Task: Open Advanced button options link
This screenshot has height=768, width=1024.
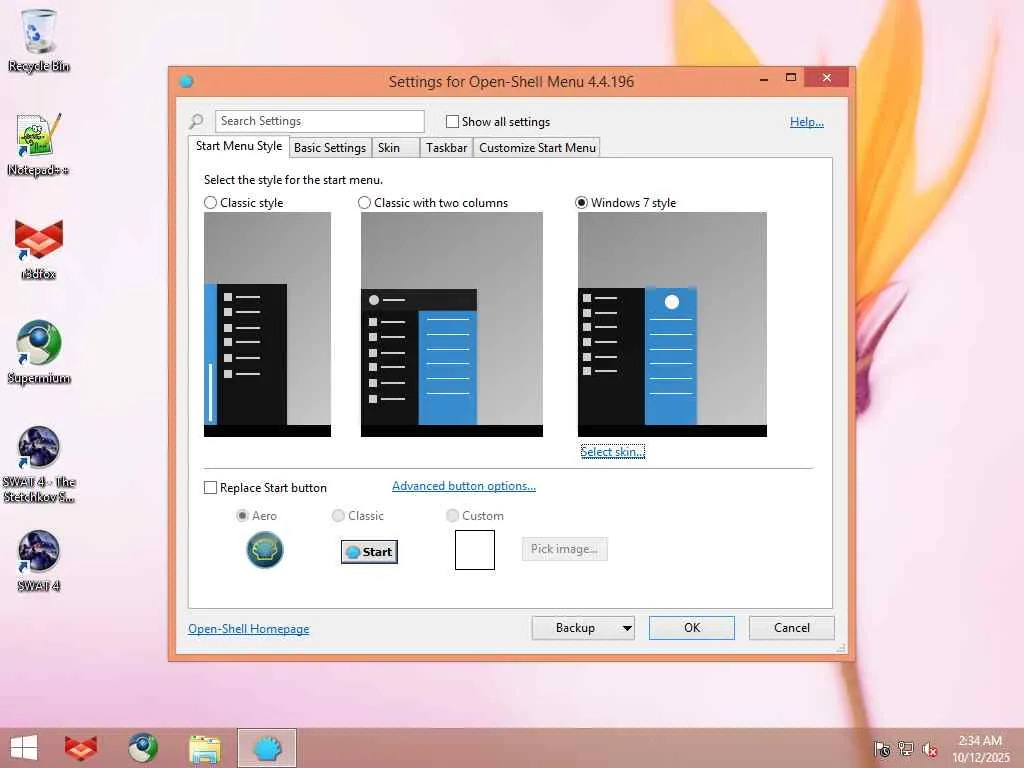Action: pyautogui.click(x=464, y=486)
